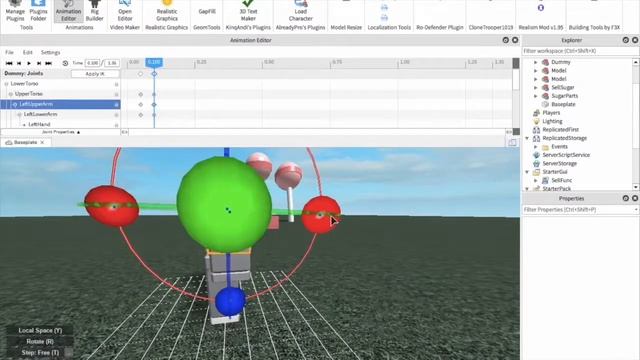640x360 pixels.
Task: Expand the SugarParts model
Action: (x=536, y=96)
